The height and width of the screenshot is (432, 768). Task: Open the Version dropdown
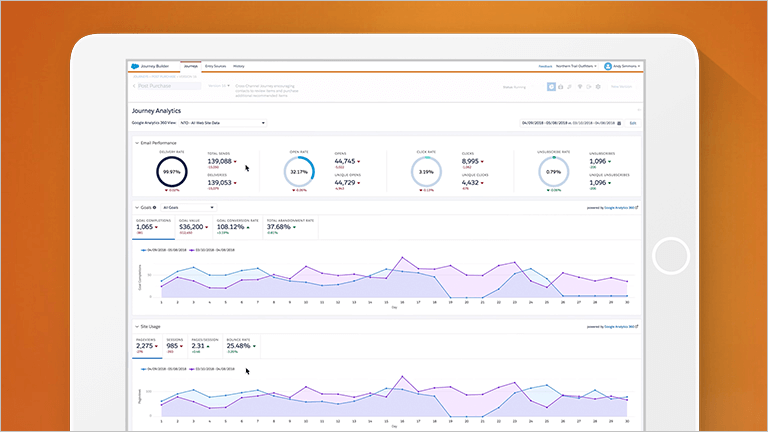218,86
